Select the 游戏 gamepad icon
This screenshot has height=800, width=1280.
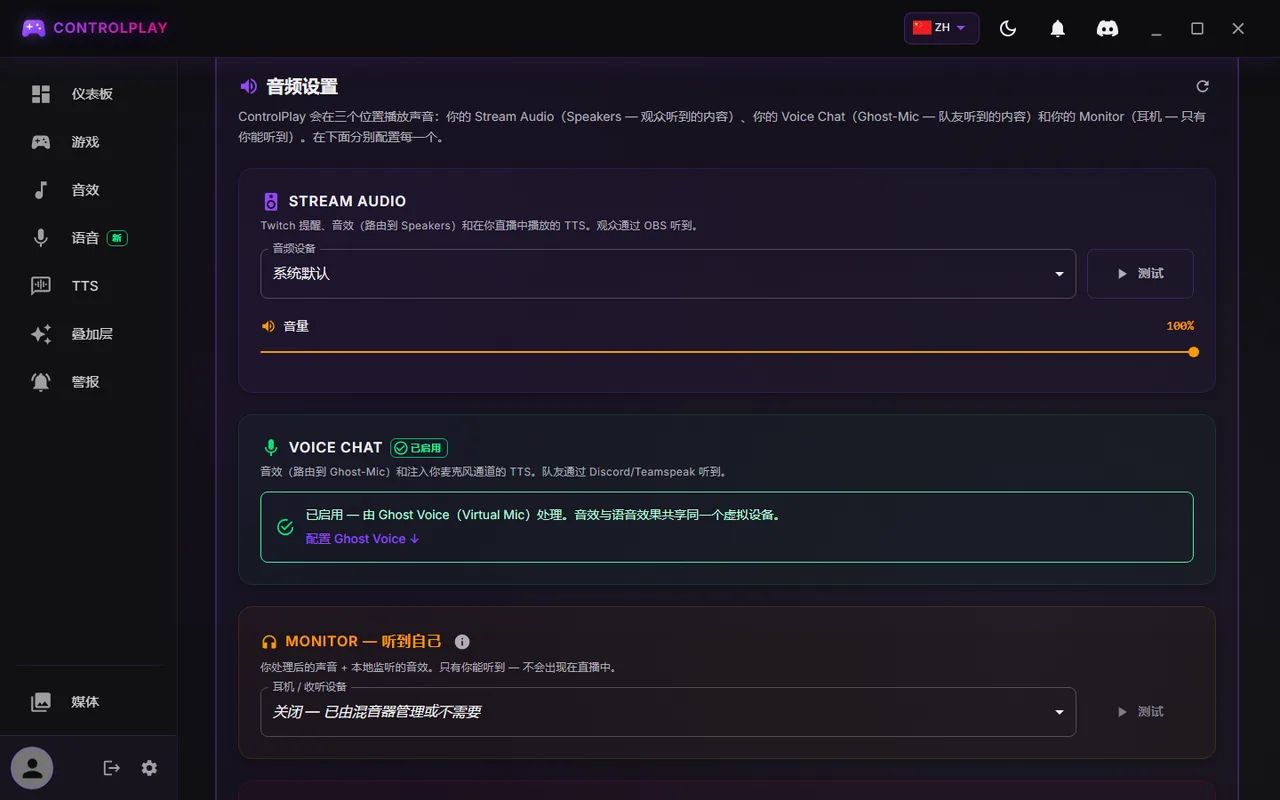(x=41, y=142)
